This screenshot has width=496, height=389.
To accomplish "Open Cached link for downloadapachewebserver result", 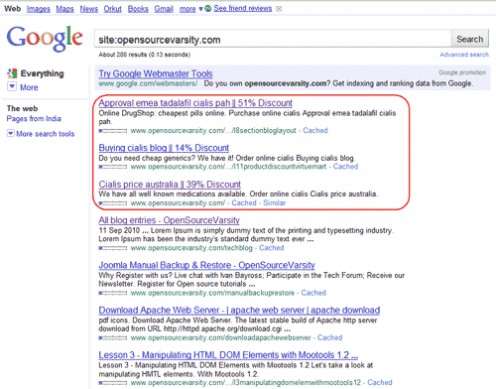I will point(330,338).
